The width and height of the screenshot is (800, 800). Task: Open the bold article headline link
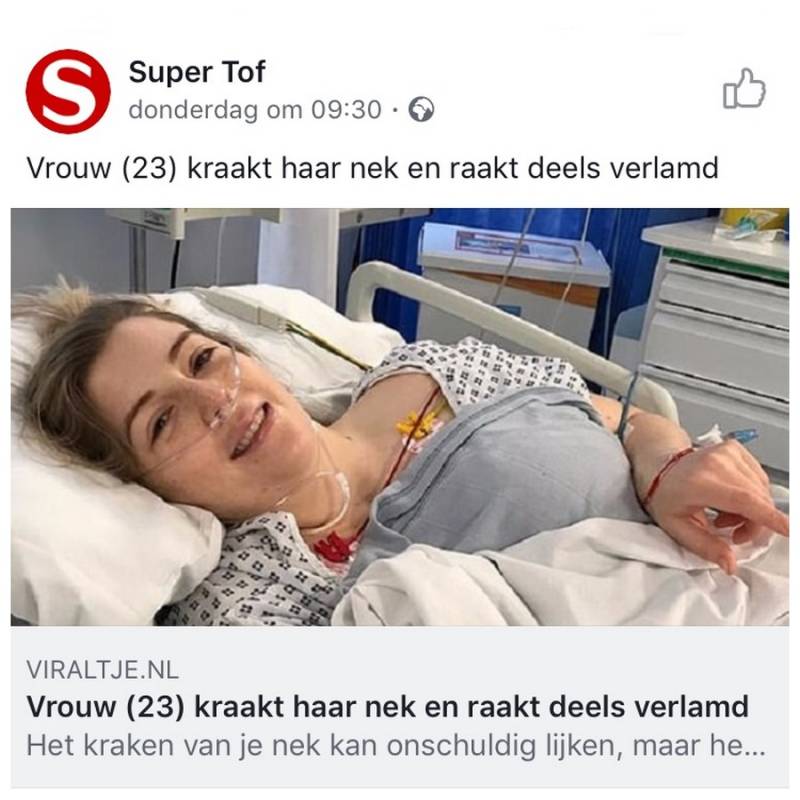[x=388, y=707]
